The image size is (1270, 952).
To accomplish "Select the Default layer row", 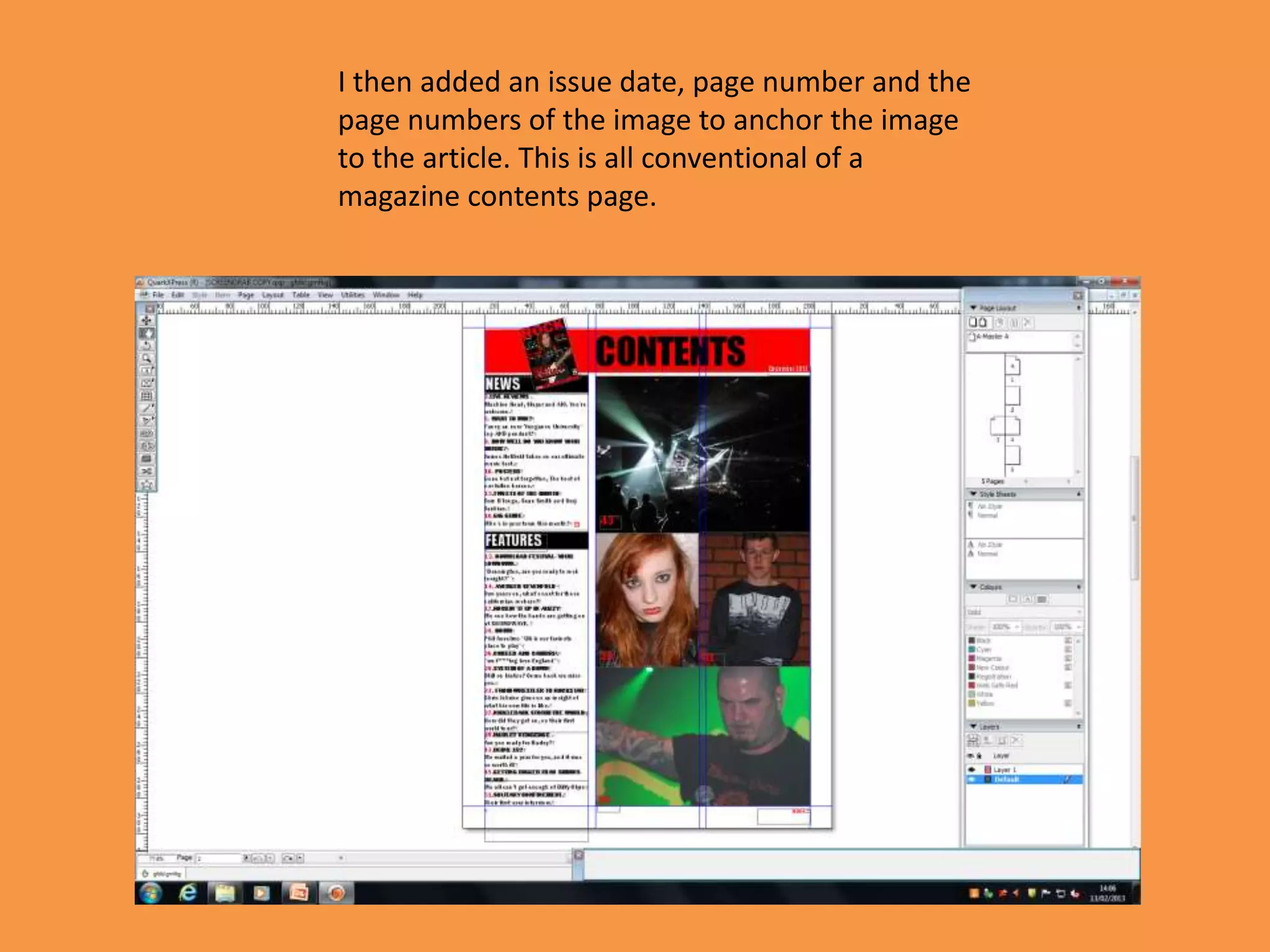I will pyautogui.click(x=1024, y=780).
